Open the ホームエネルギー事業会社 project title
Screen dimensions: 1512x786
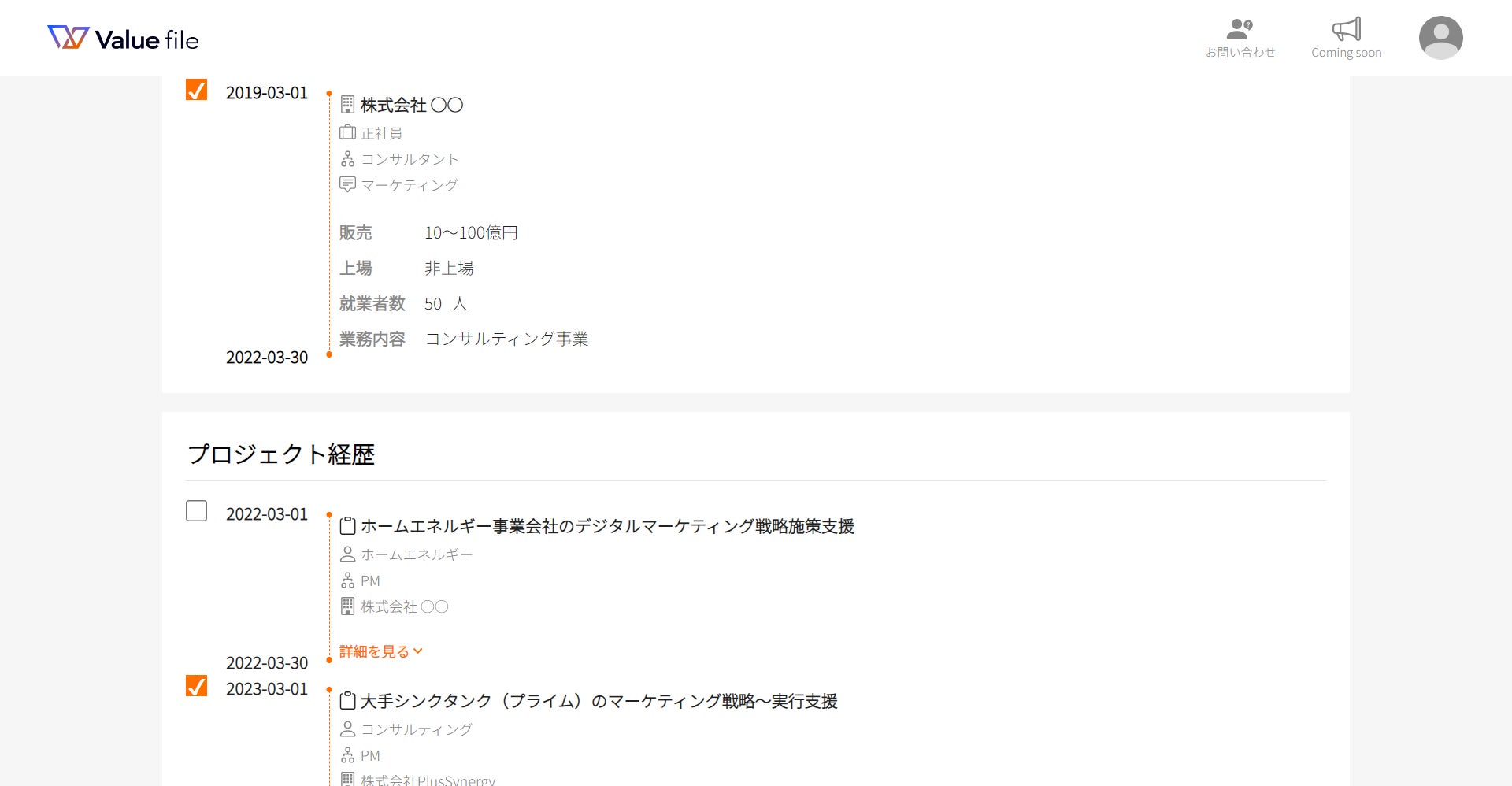pos(607,526)
